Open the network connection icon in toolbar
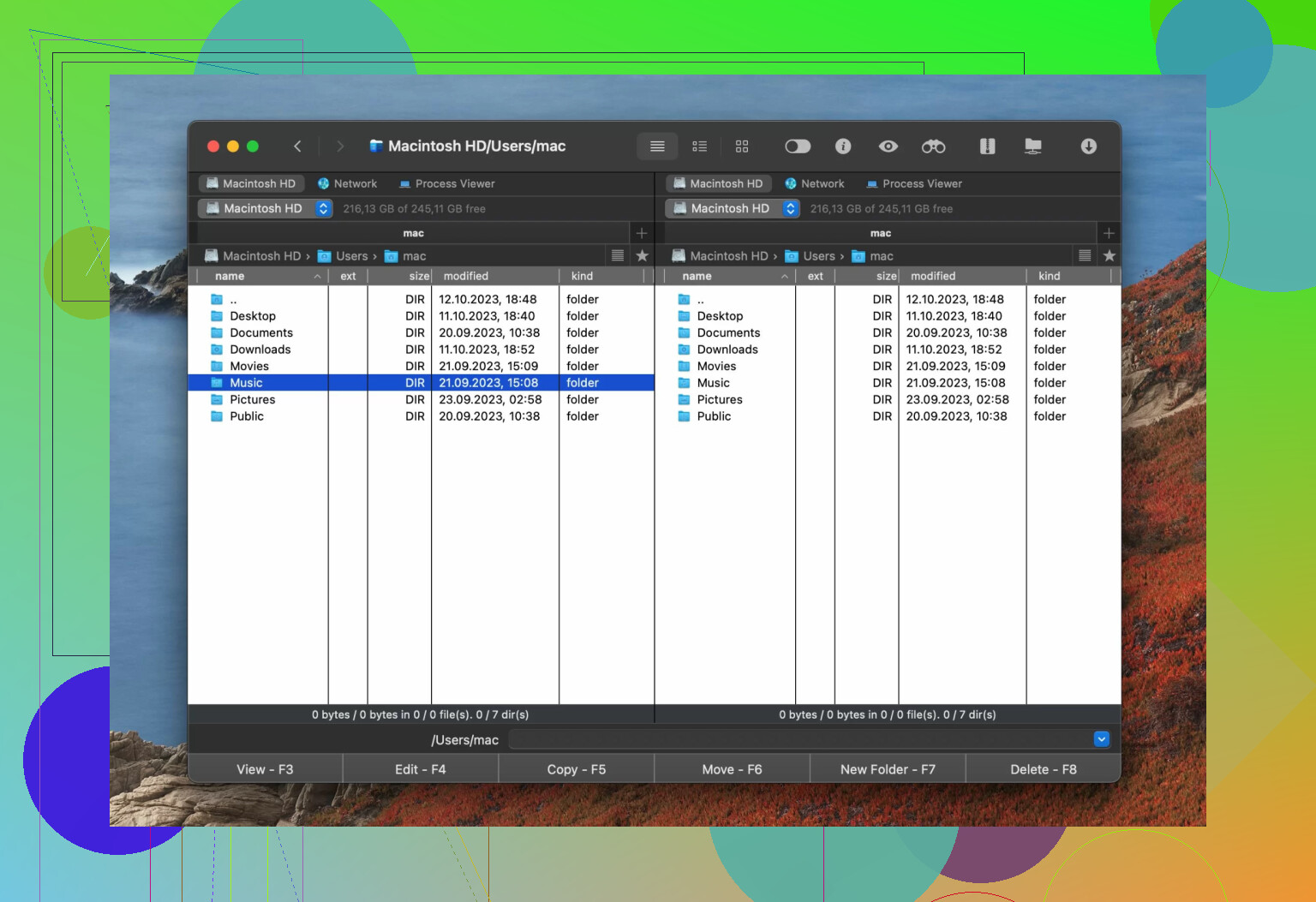Screen dimensions: 1316x902 click(1033, 146)
